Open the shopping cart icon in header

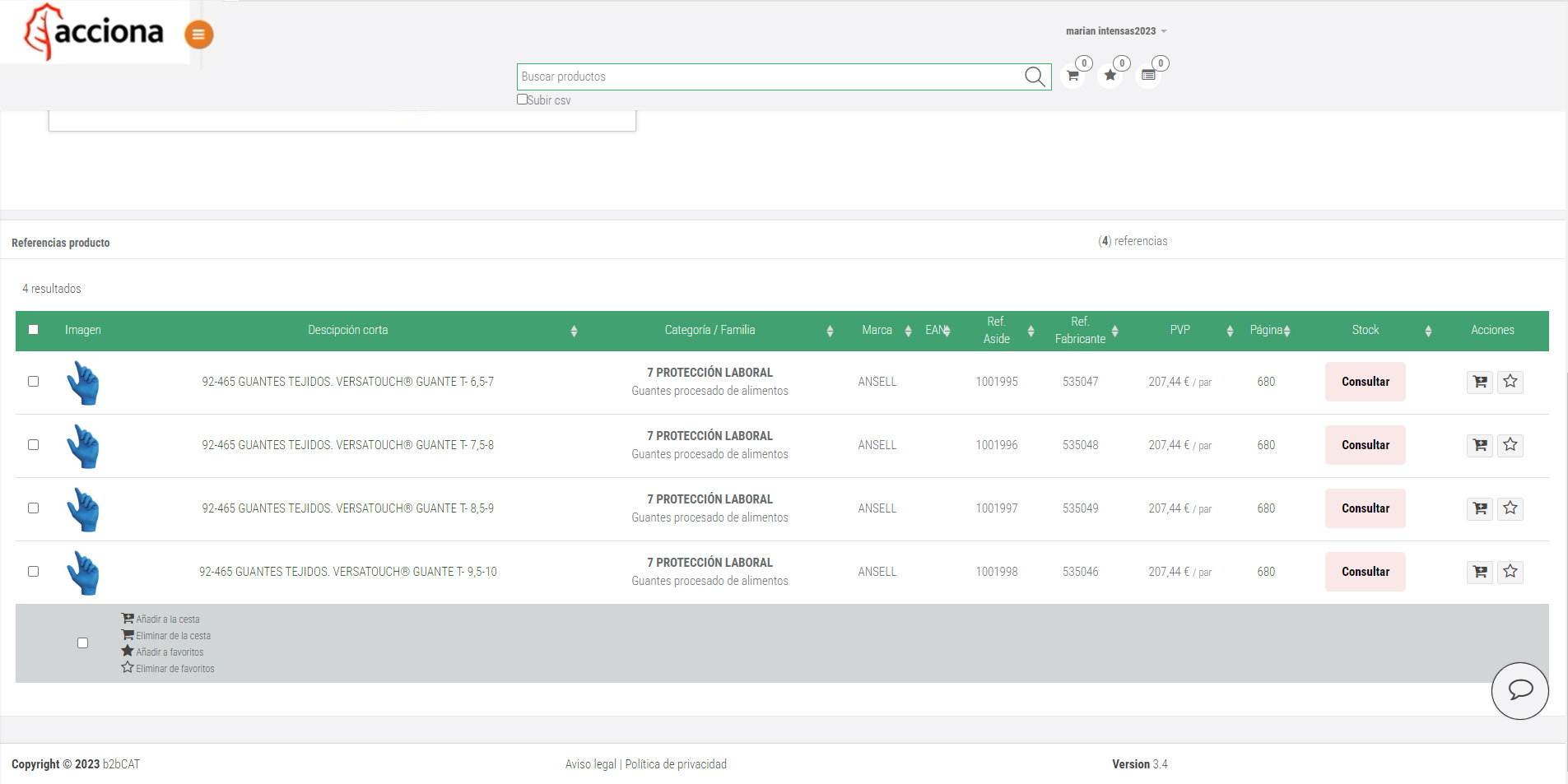pos(1072,76)
